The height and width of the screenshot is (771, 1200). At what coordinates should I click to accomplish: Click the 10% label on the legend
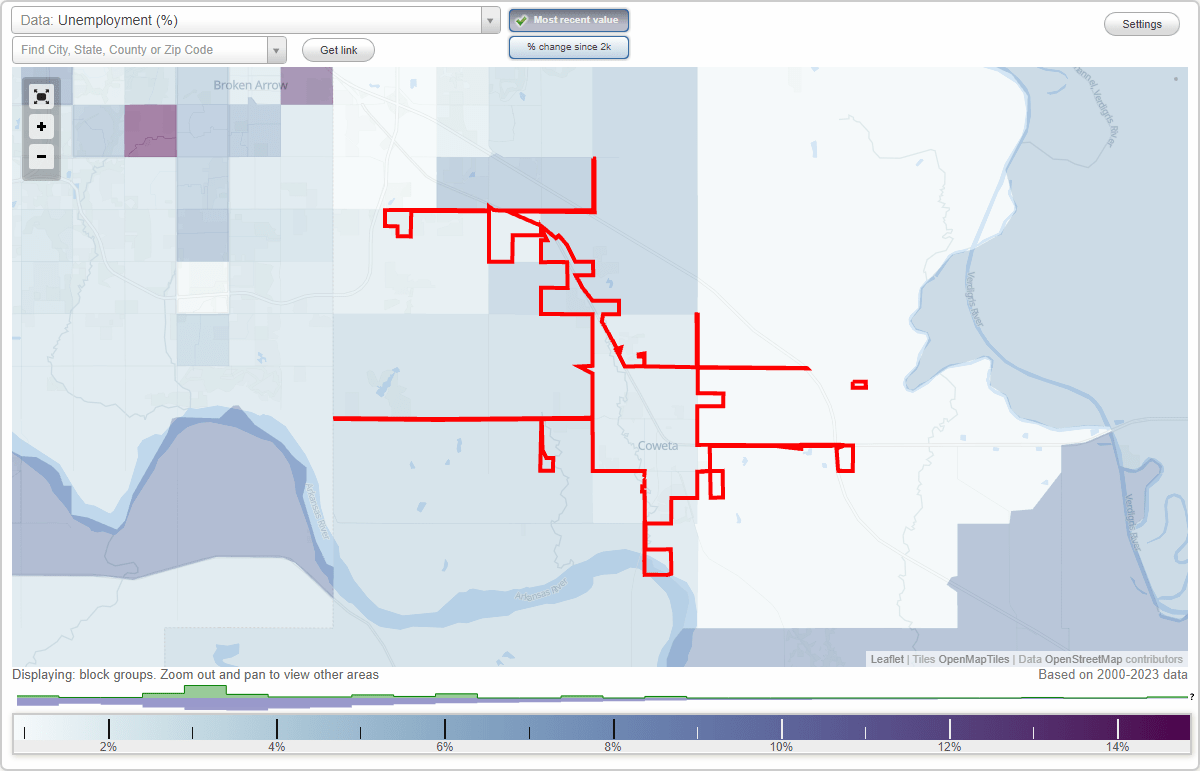point(781,747)
